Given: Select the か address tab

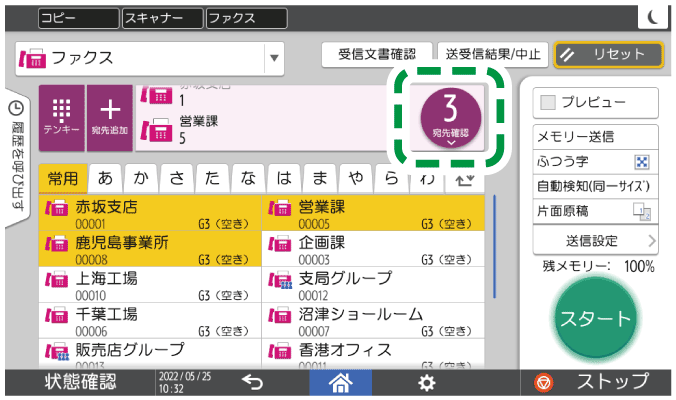Looking at the screenshot, I should click(141, 178).
